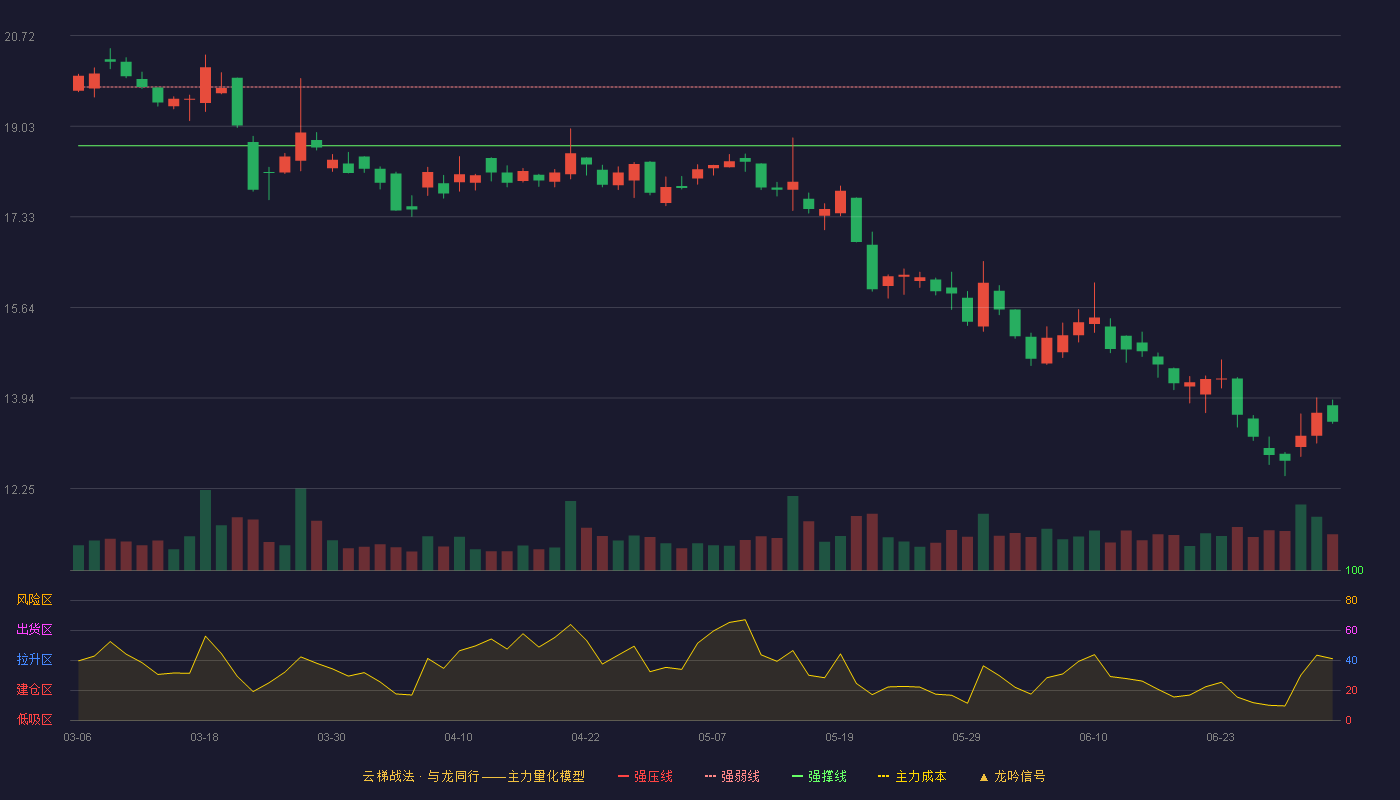Toggle the 主力量化模型 legend entry
The width and height of the screenshot is (1400, 800).
click(x=473, y=776)
